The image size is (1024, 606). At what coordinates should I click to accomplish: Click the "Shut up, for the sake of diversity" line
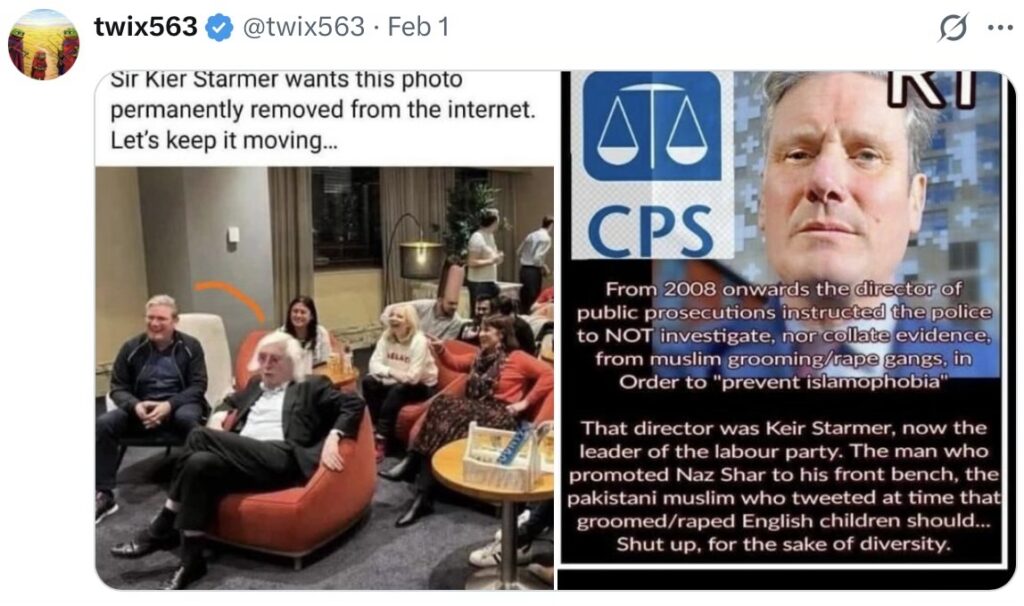[x=783, y=544]
